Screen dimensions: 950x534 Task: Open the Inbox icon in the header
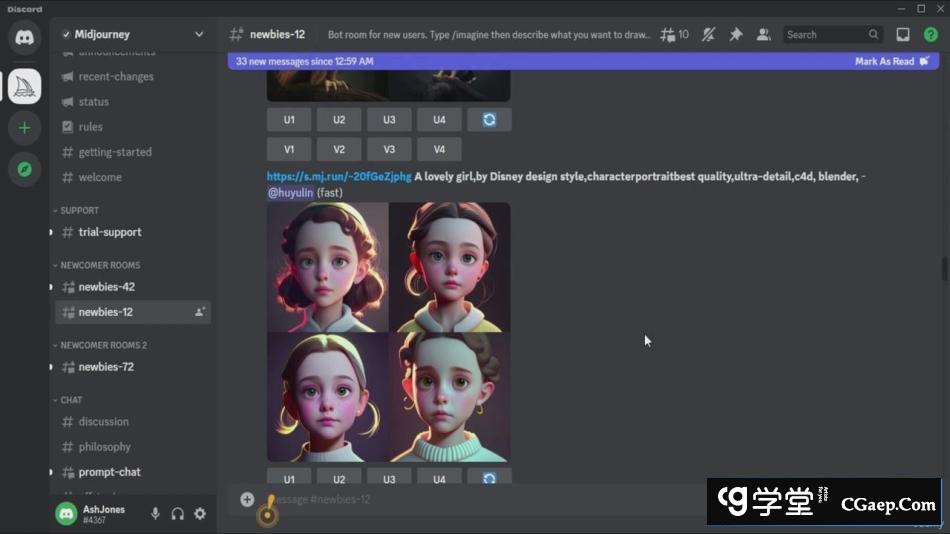(903, 34)
